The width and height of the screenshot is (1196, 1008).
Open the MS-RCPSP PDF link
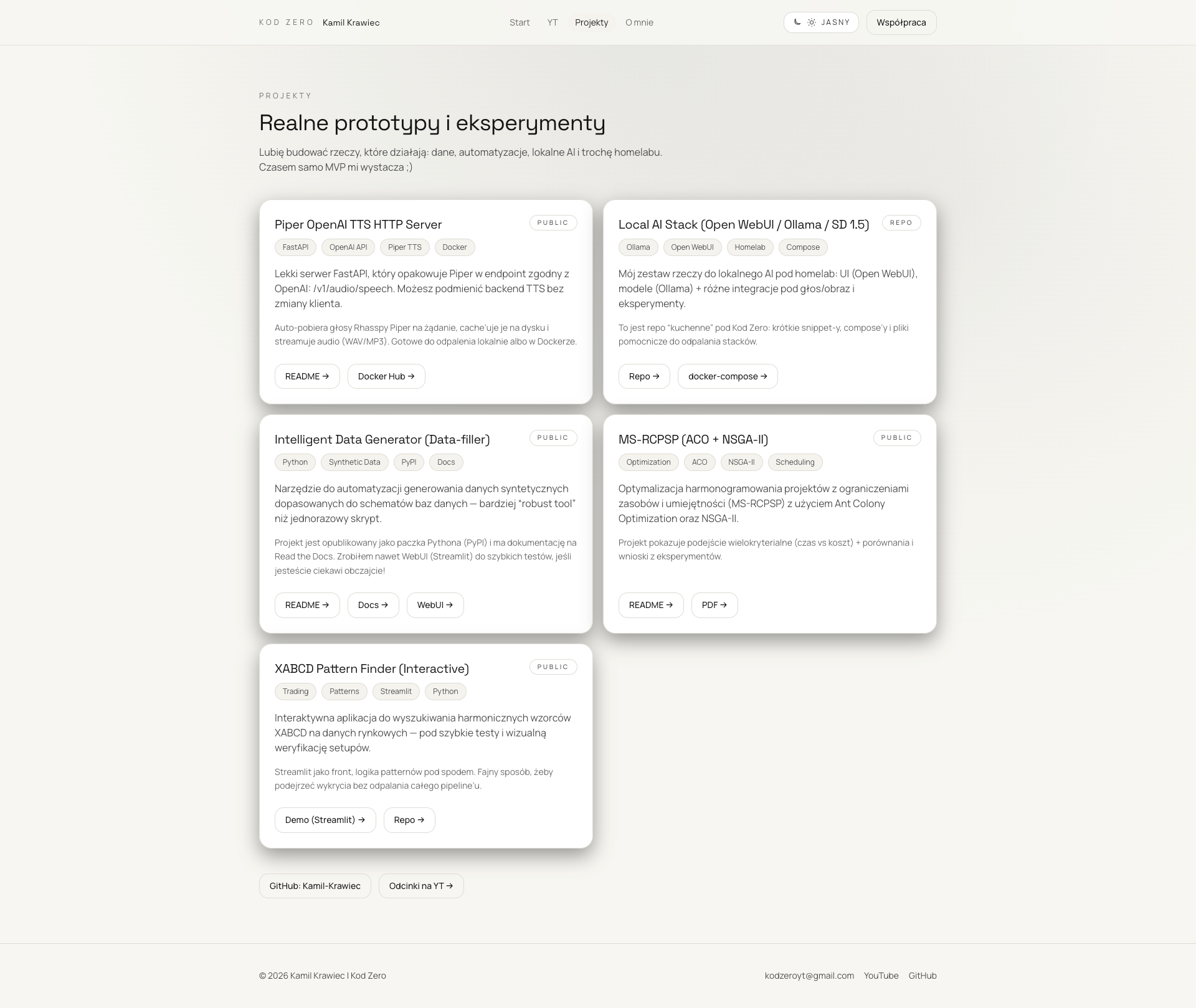(x=714, y=605)
